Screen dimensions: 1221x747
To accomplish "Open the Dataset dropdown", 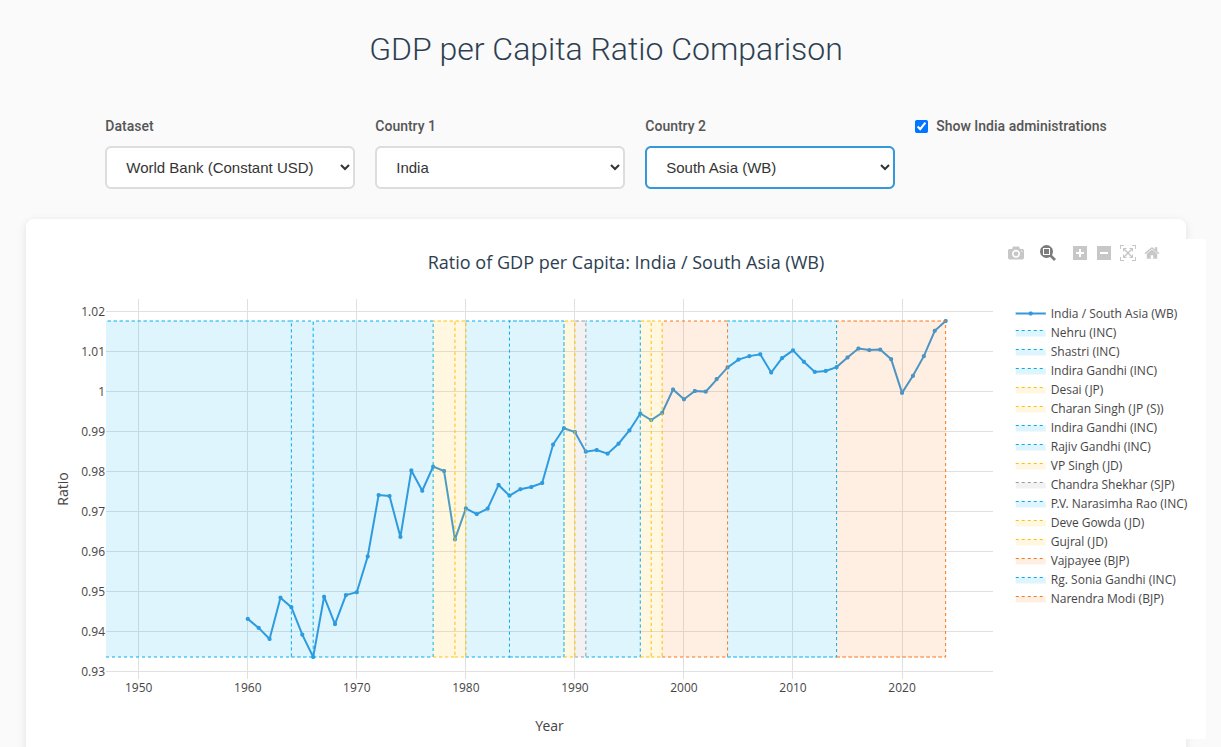I will (x=230, y=168).
